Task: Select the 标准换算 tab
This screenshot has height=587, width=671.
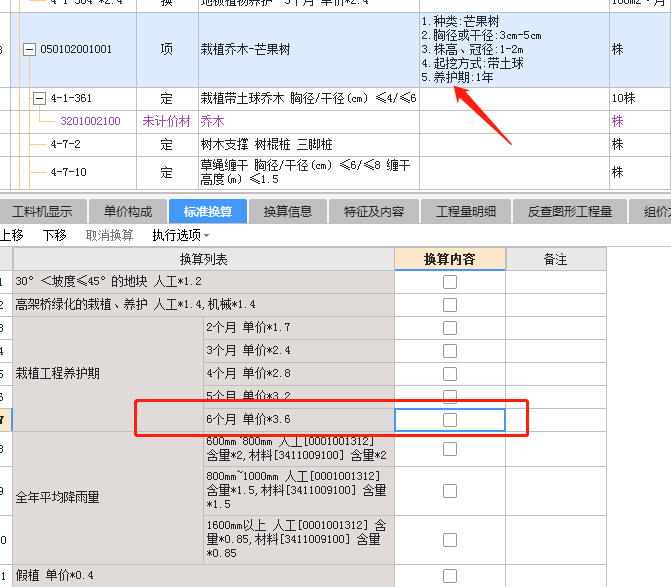Action: pos(208,211)
